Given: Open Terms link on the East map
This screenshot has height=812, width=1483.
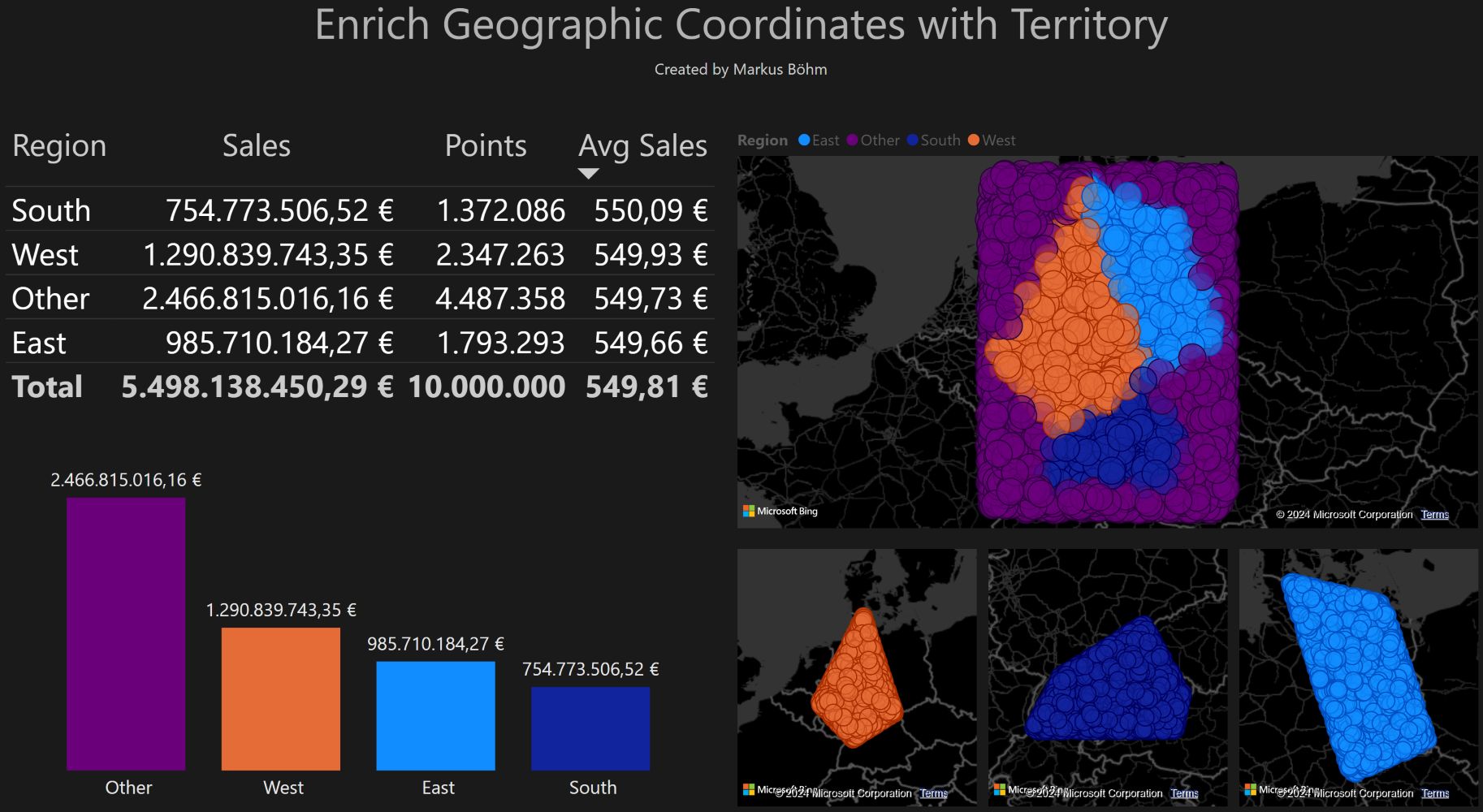Looking at the screenshot, I should pyautogui.click(x=1436, y=793).
